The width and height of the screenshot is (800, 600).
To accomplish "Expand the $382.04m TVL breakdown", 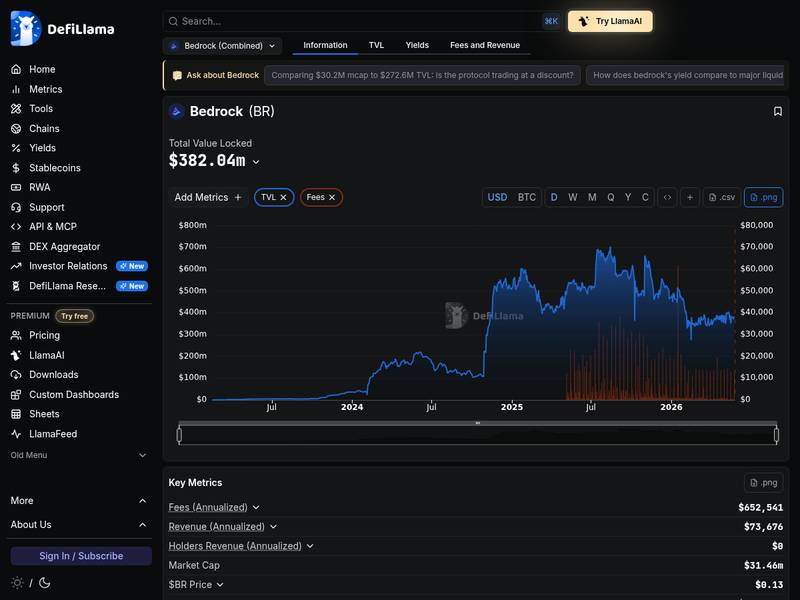I will point(256,162).
